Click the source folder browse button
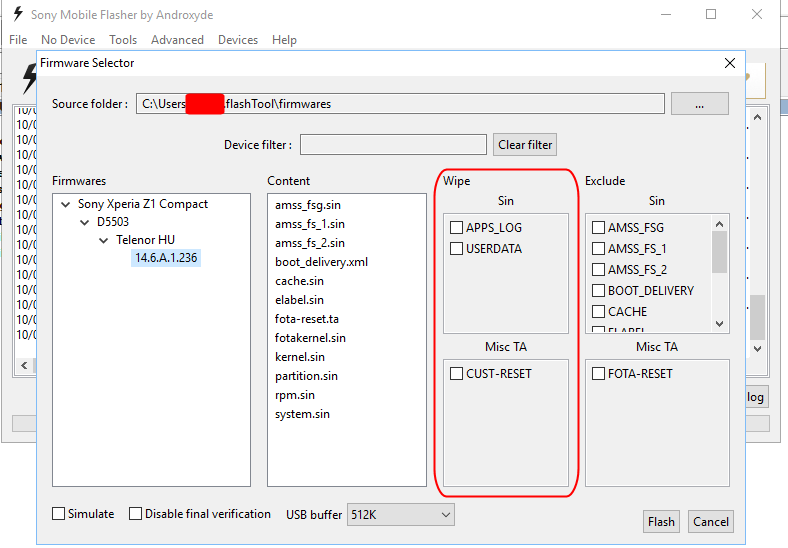Screen dimensions: 788x548 coord(700,104)
